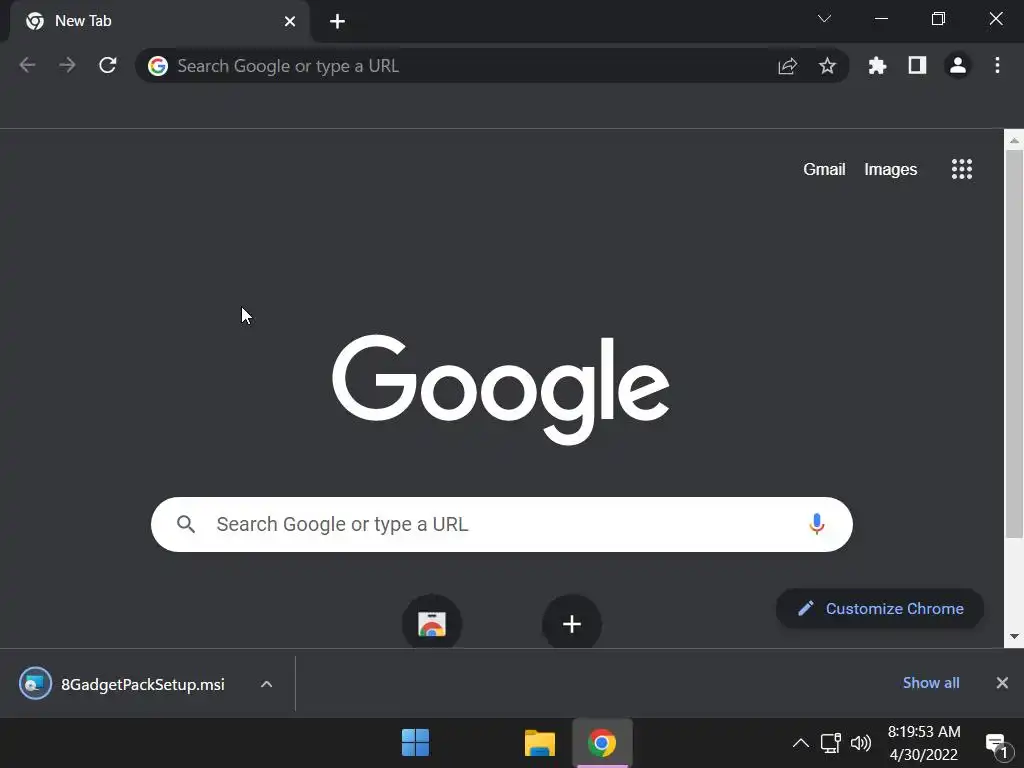This screenshot has width=1024, height=768.
Task: Show hidden system tray icons
Action: [x=801, y=743]
